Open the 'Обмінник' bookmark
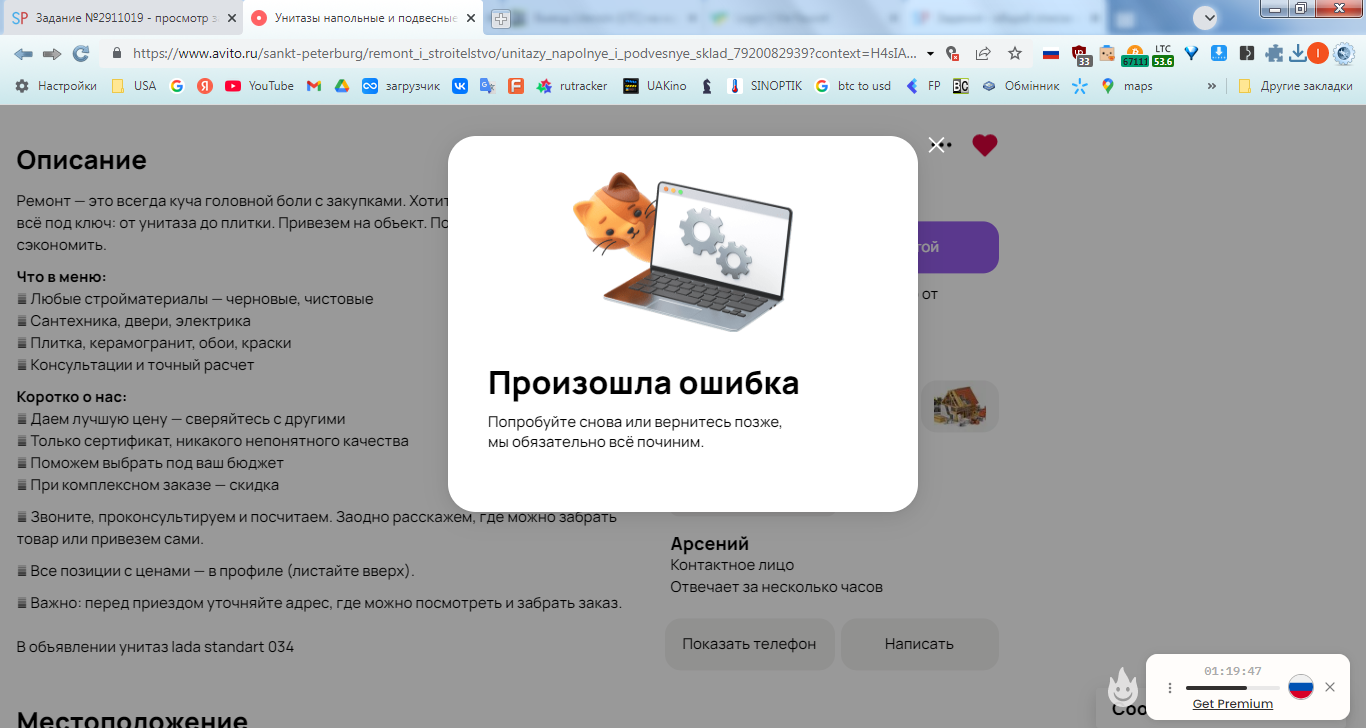 pos(1020,86)
